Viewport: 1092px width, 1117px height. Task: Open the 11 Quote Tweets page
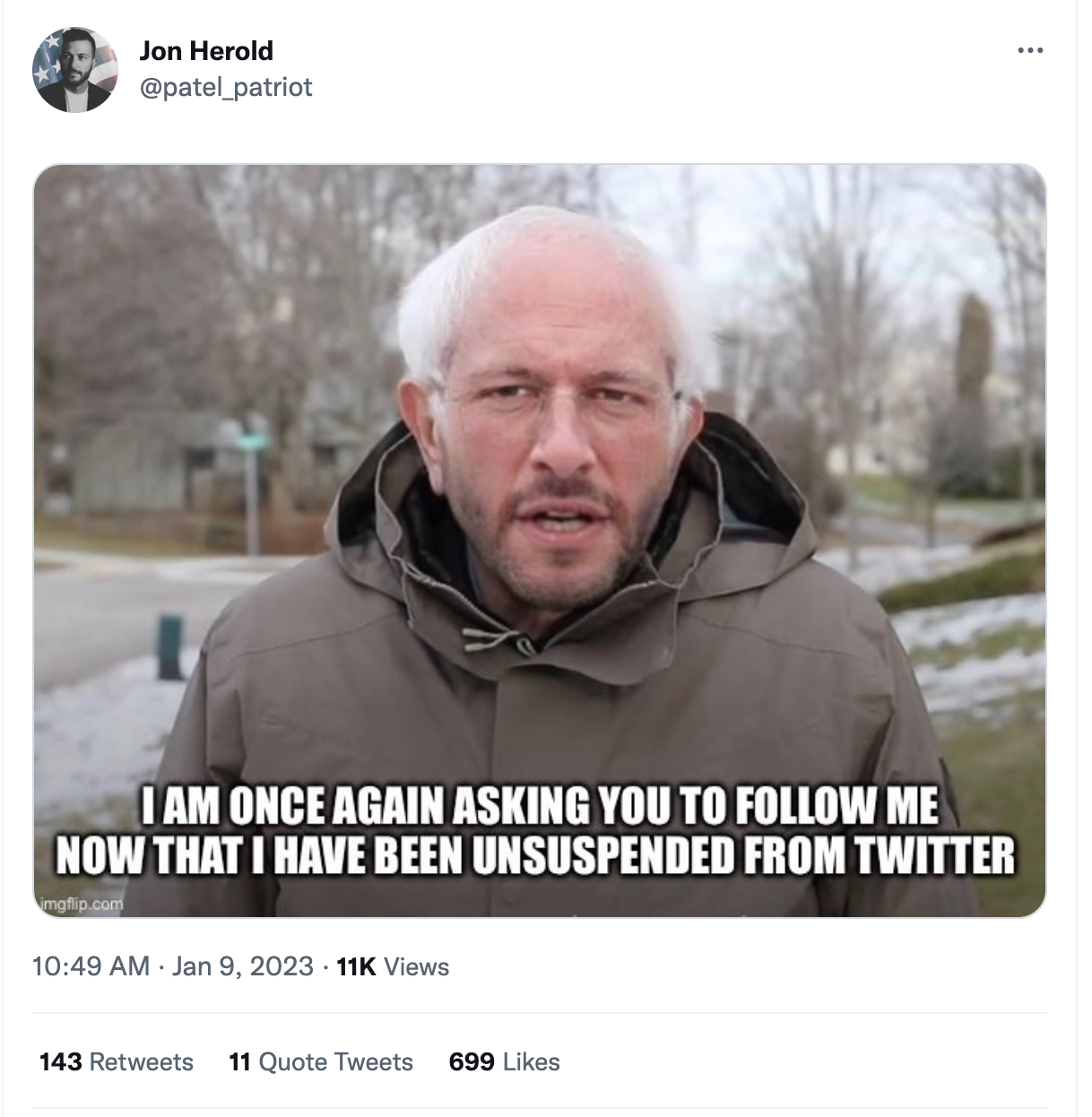click(x=321, y=1062)
